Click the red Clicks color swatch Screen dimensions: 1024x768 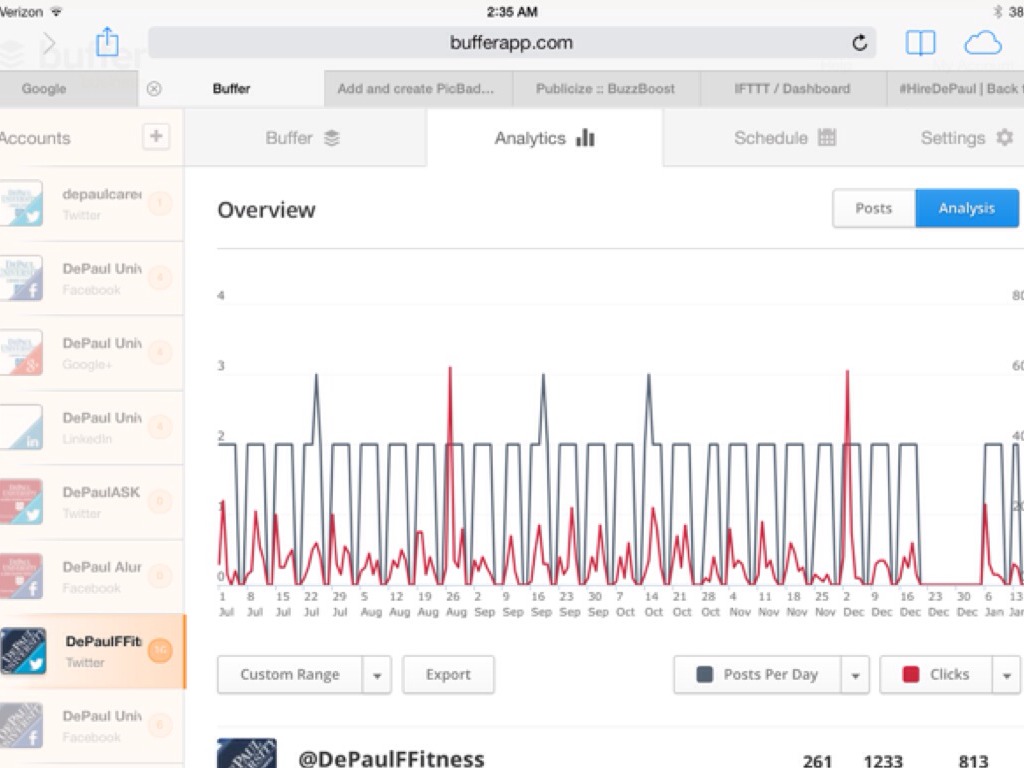click(x=910, y=675)
